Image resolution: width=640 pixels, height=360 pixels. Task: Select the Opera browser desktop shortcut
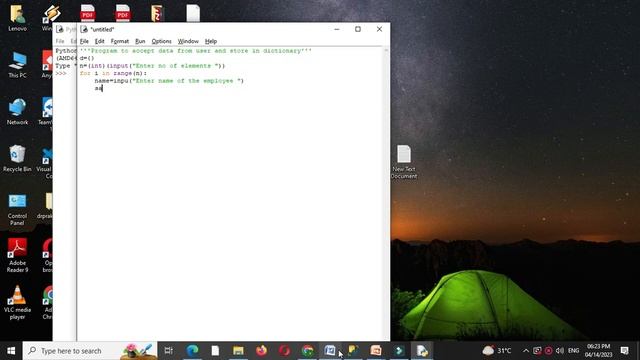point(47,256)
